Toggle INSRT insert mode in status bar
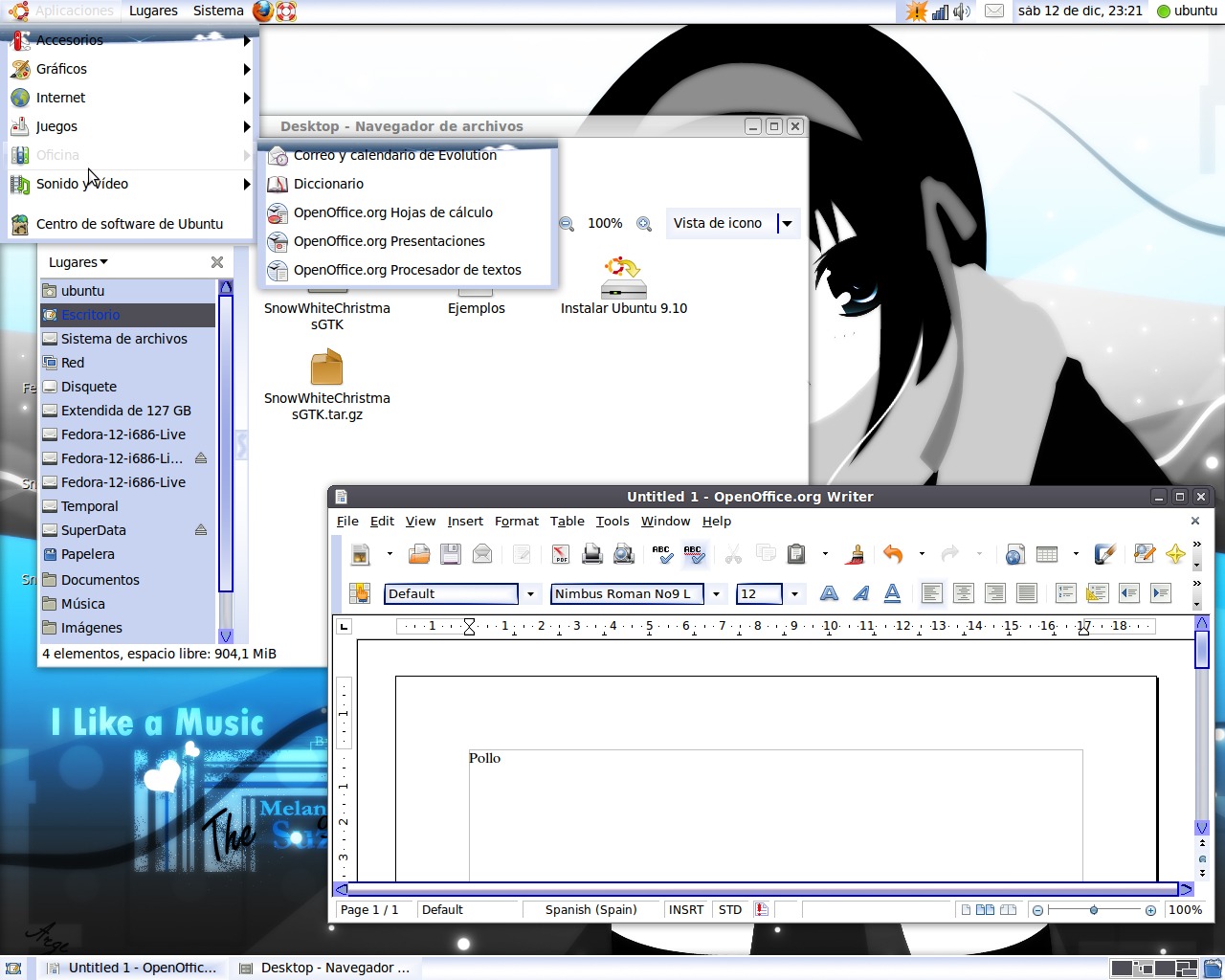 pos(686,910)
